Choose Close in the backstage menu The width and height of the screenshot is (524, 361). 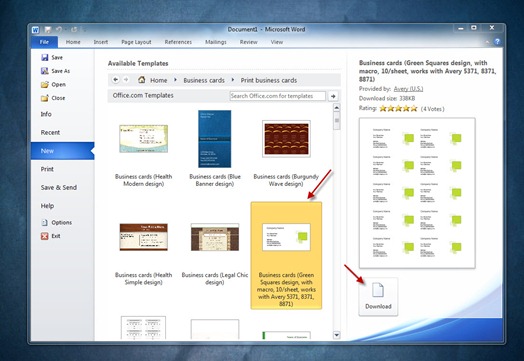tap(53, 98)
